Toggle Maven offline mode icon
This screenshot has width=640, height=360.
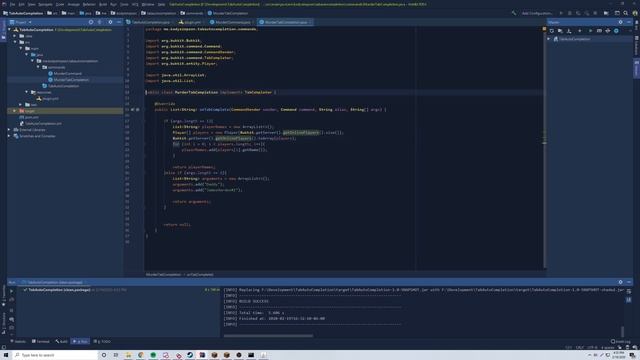click(608, 31)
